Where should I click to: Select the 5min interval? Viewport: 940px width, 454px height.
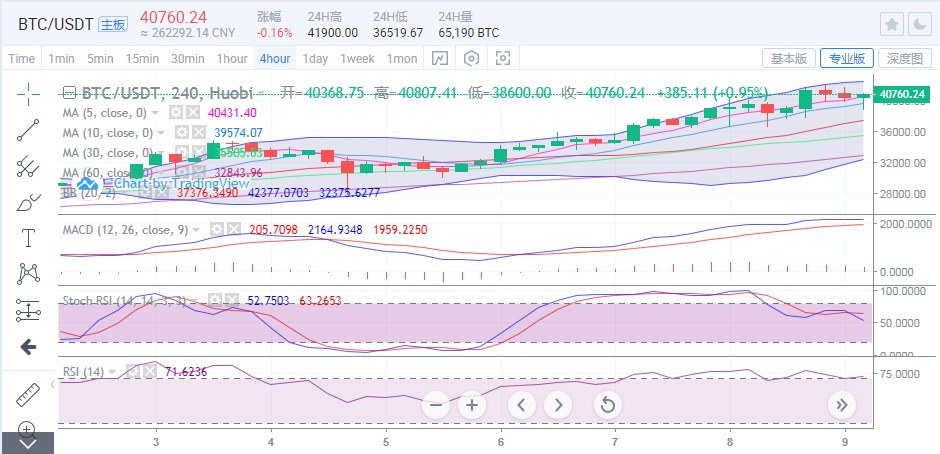[x=100, y=59]
